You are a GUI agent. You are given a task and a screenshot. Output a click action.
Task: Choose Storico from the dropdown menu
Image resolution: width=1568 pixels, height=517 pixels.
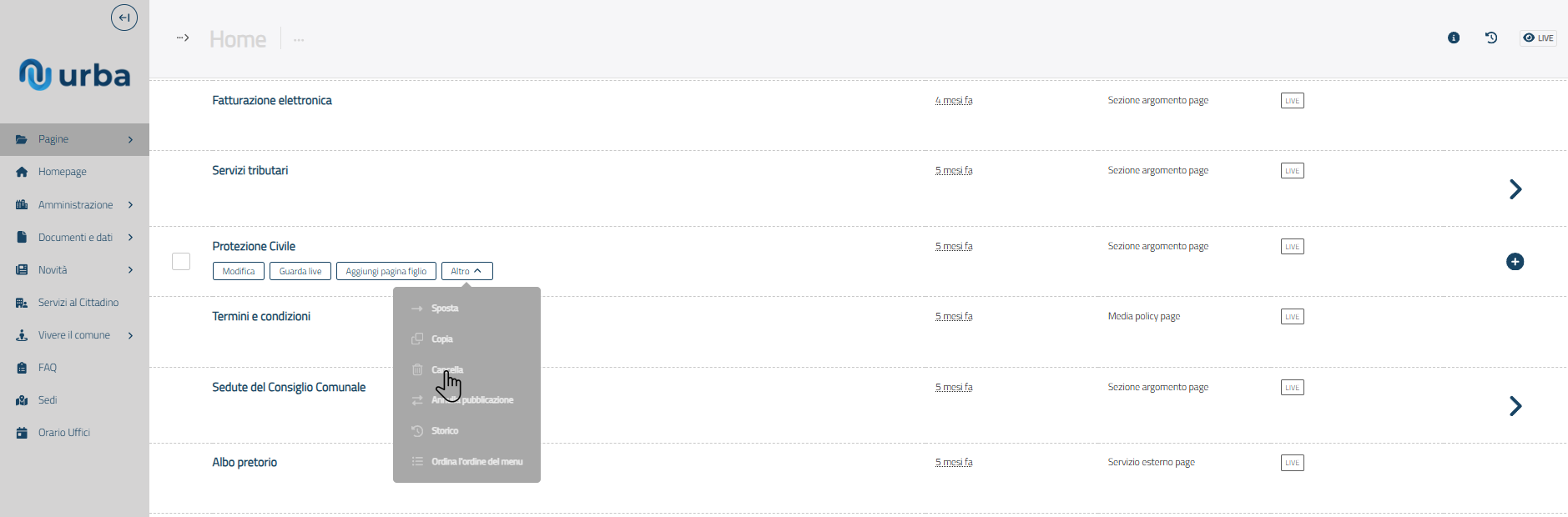(x=445, y=431)
